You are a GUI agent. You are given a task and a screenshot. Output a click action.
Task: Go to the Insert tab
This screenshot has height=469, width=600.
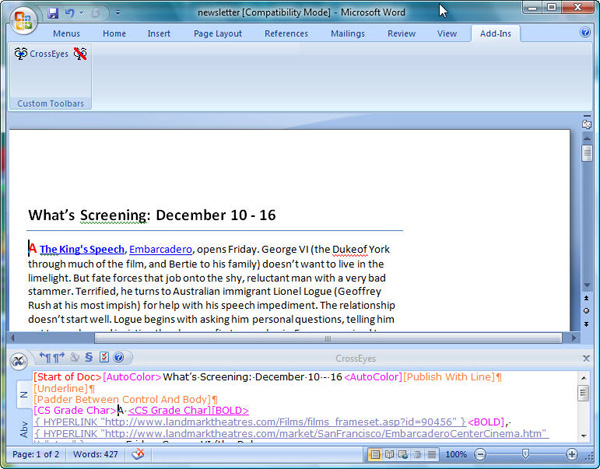[x=159, y=34]
